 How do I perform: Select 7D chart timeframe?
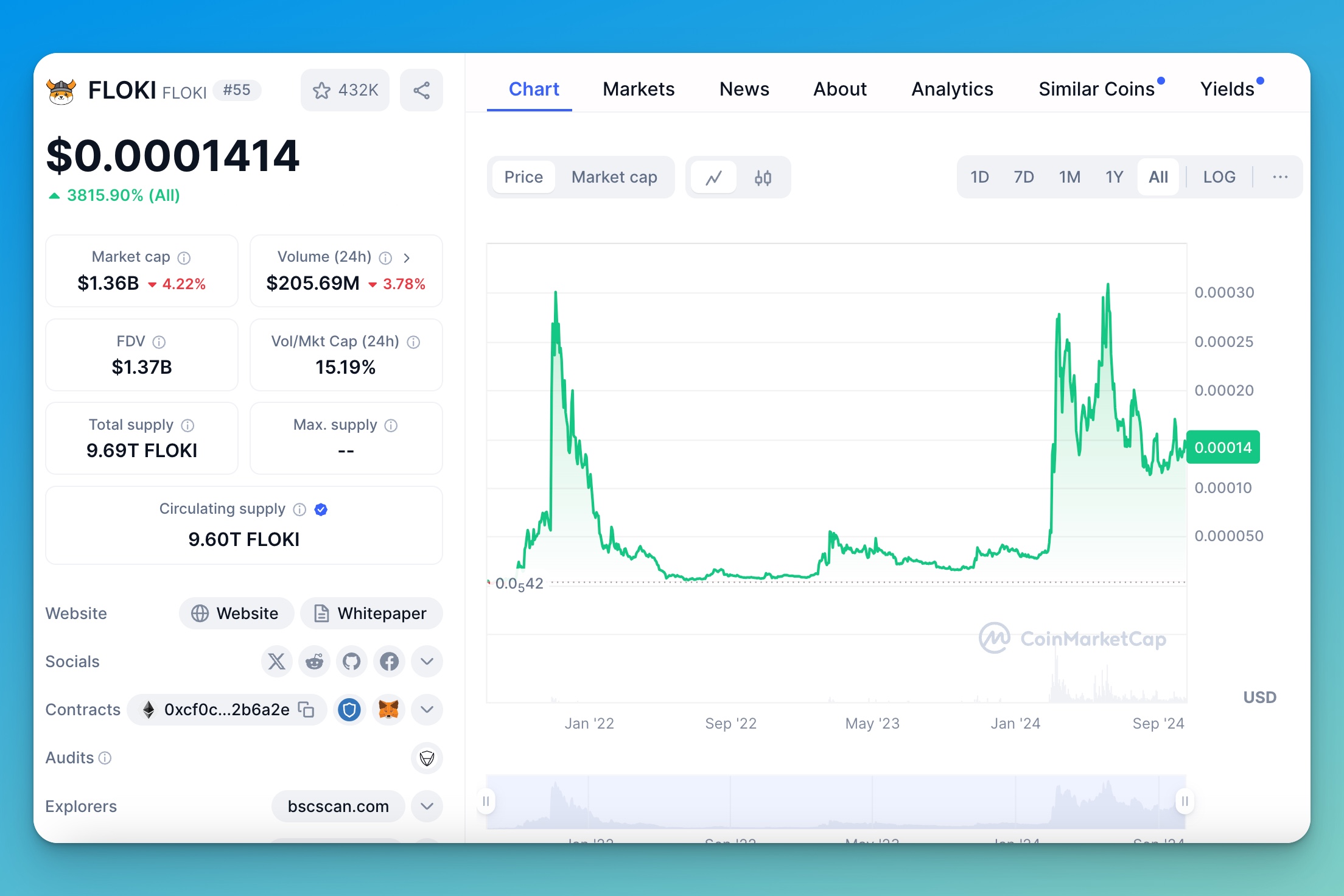tap(1024, 177)
